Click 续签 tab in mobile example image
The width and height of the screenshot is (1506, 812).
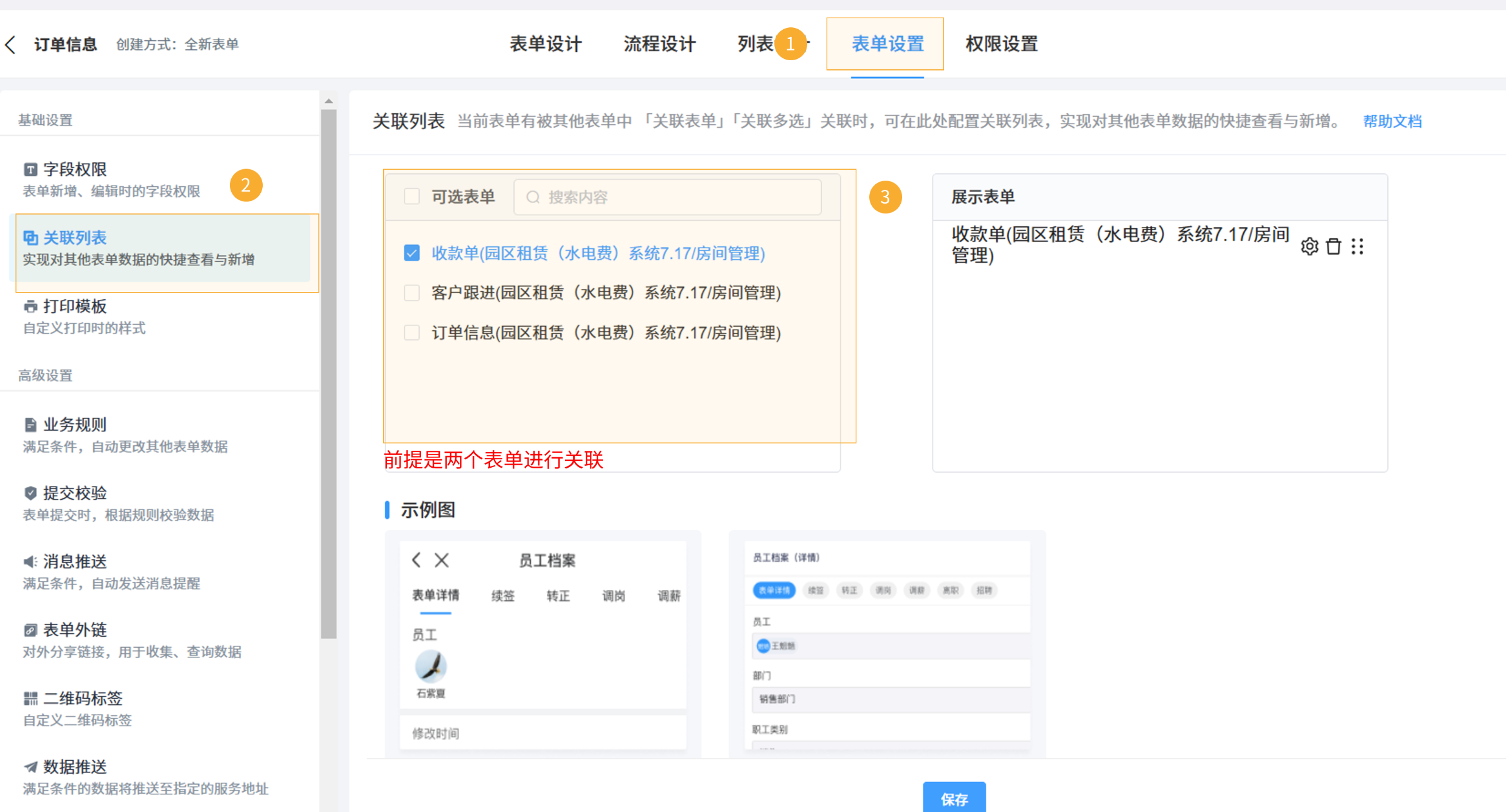pos(502,595)
